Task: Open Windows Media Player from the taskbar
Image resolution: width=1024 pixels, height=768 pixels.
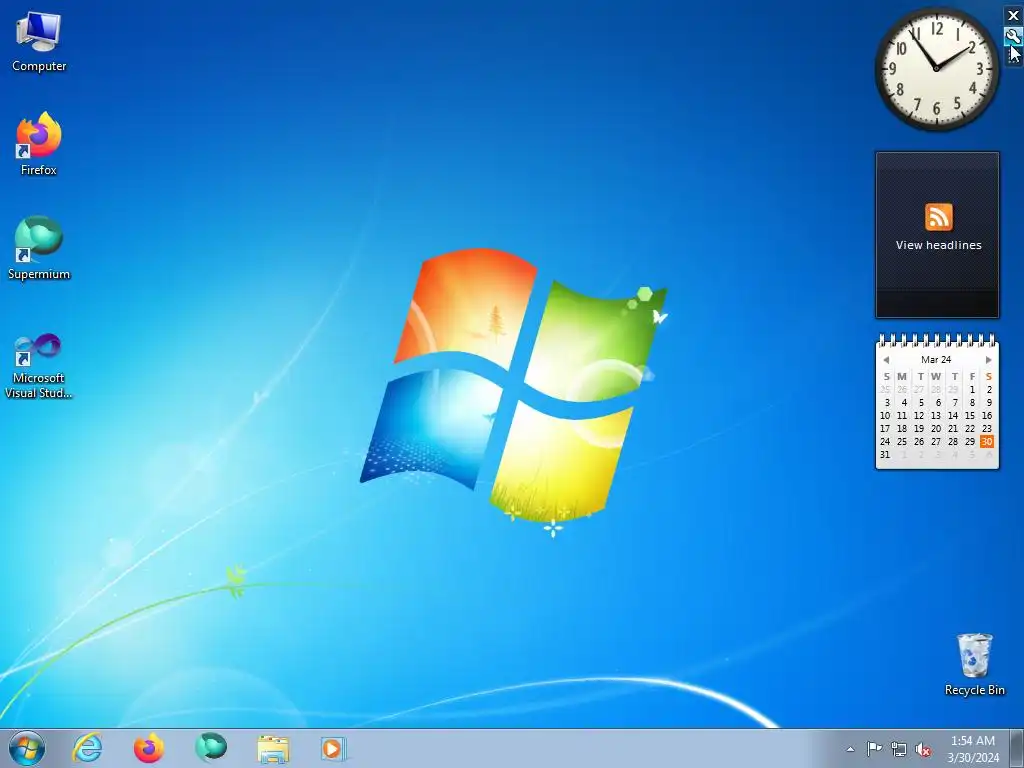Action: (x=334, y=748)
